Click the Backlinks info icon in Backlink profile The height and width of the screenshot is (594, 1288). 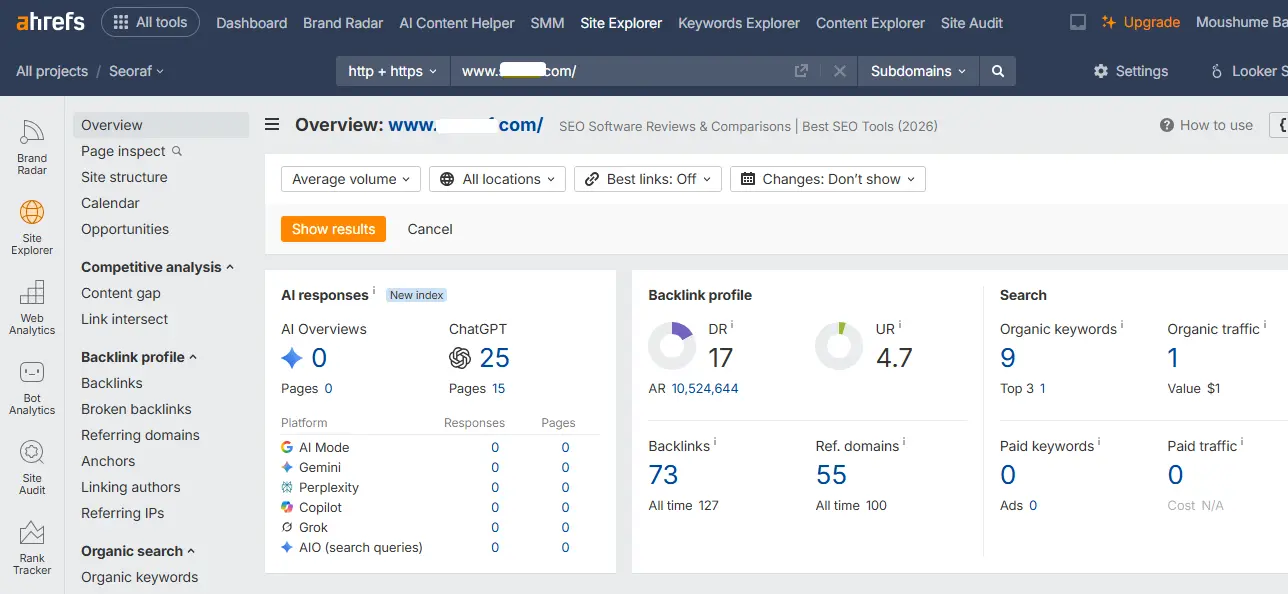(715, 442)
